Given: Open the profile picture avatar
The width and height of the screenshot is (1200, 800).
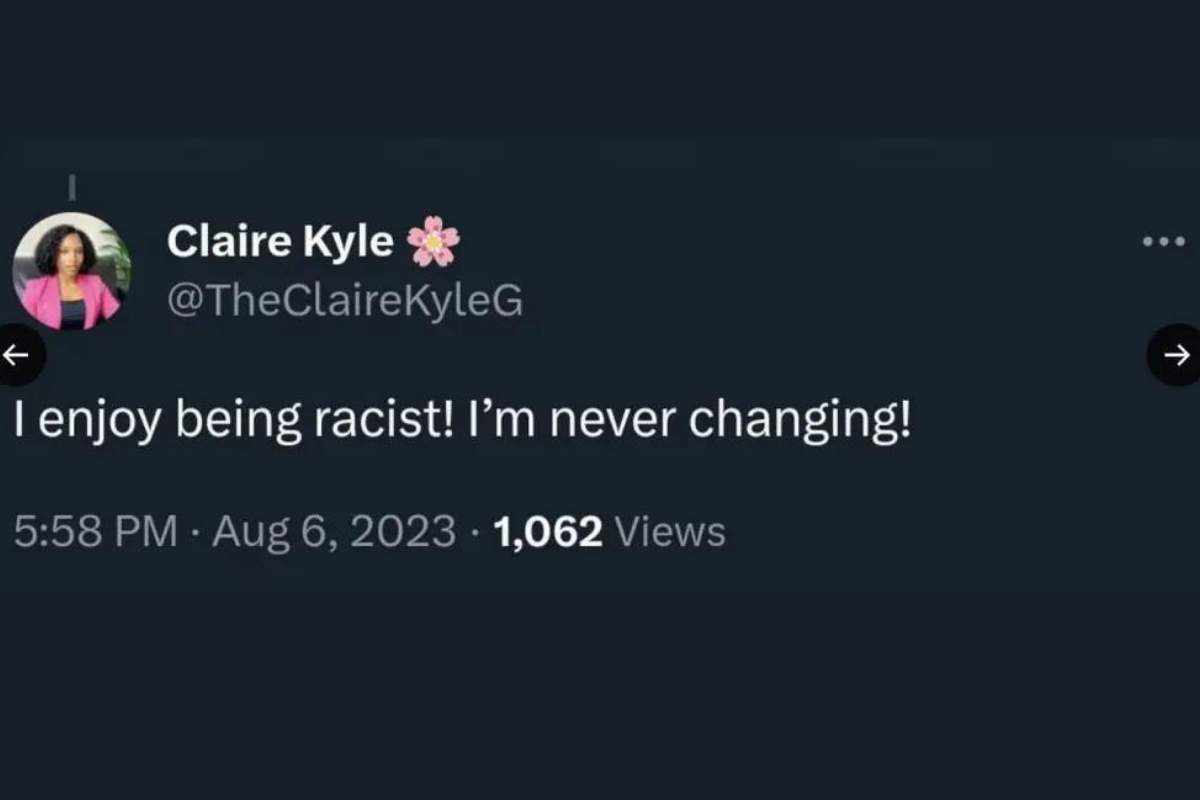Looking at the screenshot, I should tap(71, 271).
